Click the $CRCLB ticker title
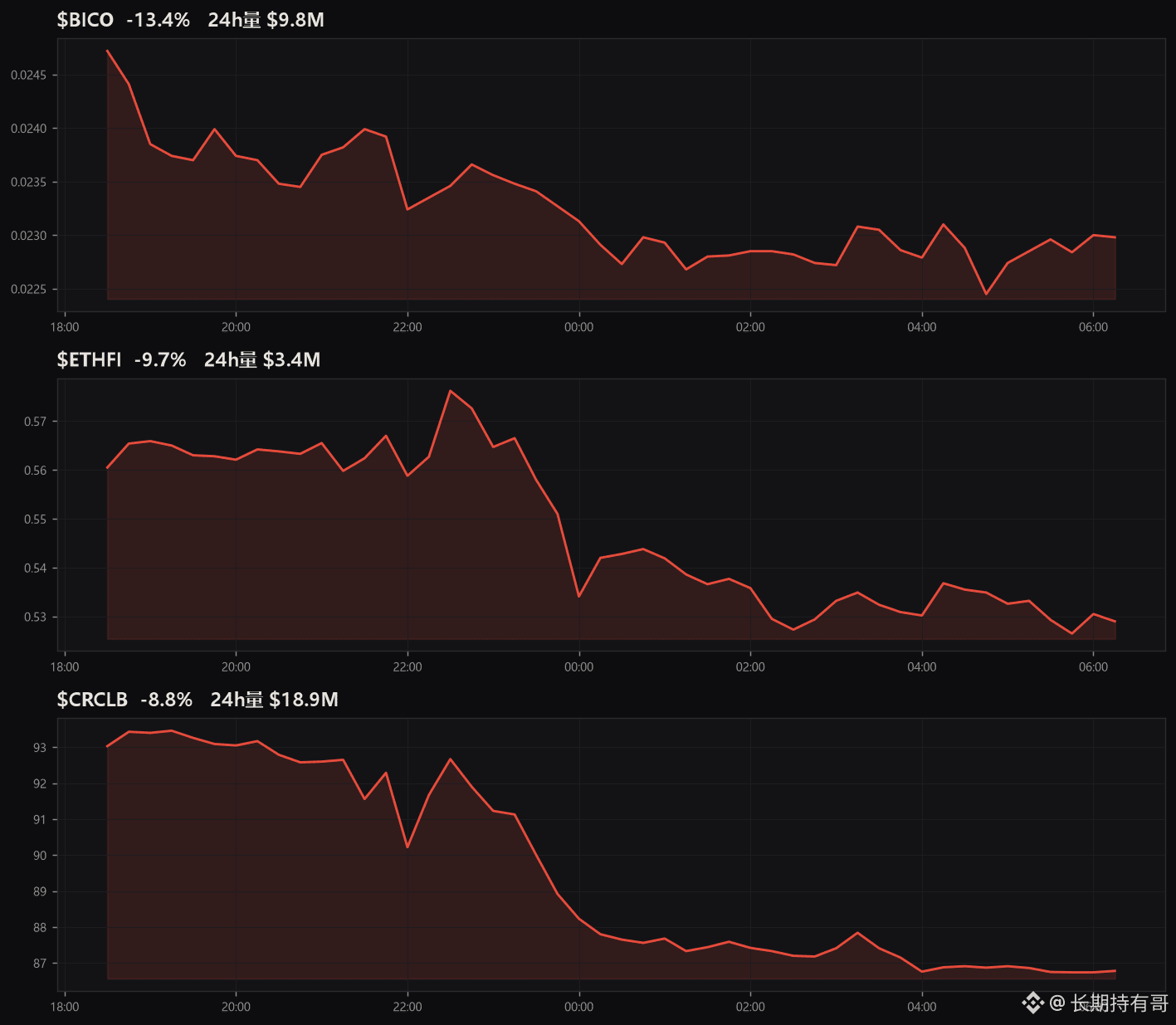 point(92,700)
